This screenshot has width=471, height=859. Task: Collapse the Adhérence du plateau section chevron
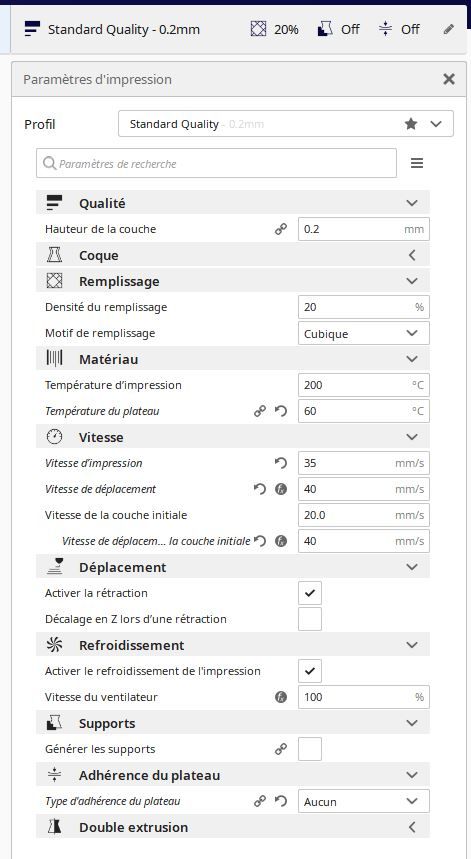click(412, 775)
